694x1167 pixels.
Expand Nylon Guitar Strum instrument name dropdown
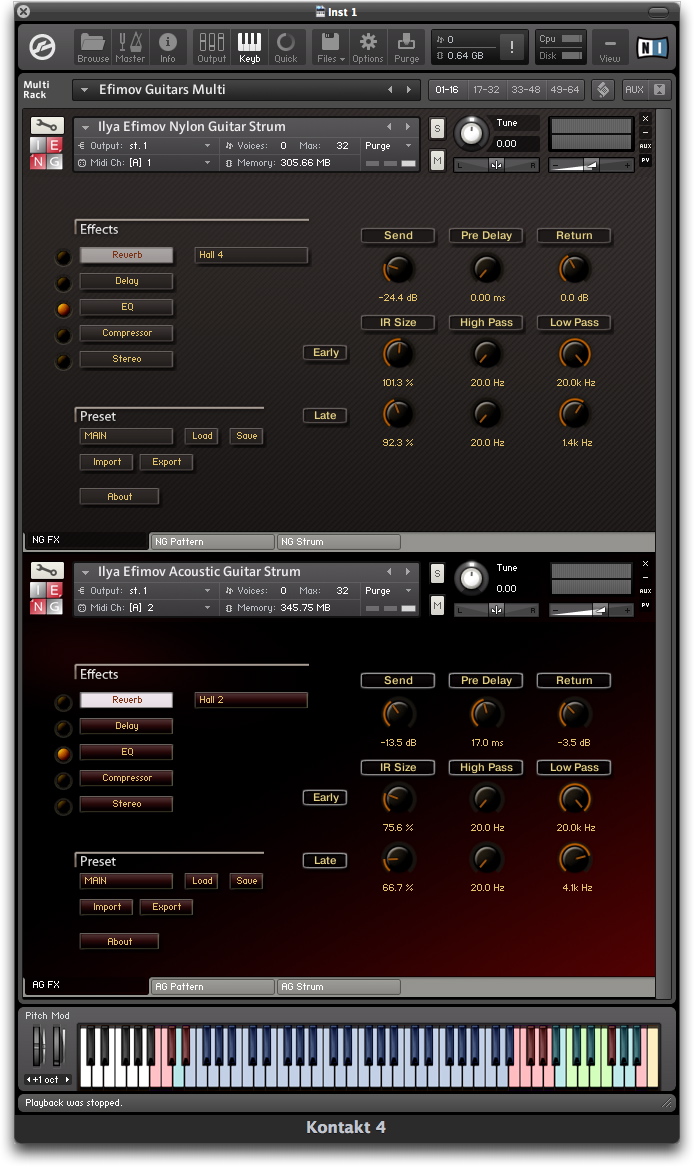86,127
